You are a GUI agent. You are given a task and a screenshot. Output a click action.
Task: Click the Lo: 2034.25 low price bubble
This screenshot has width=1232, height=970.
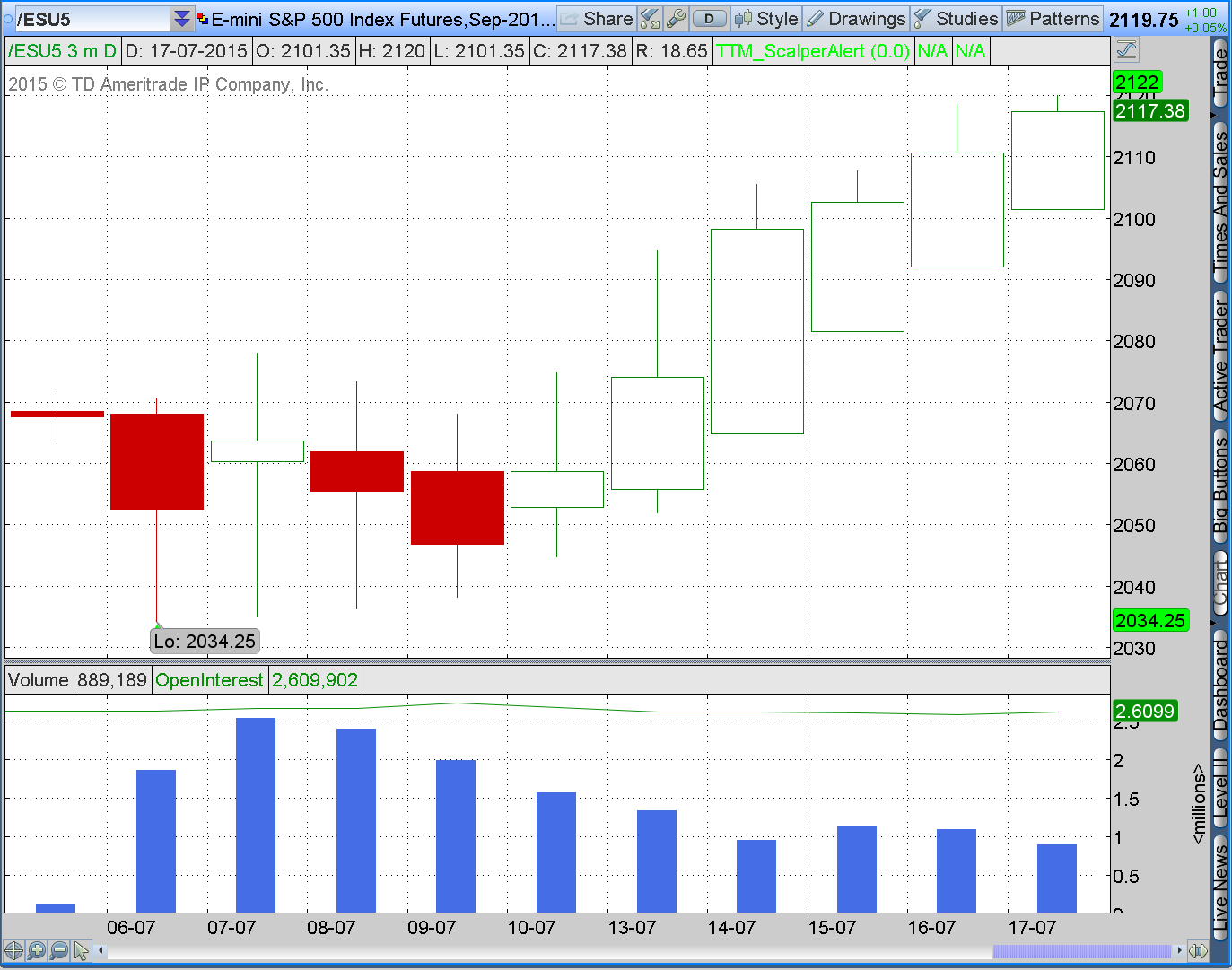coord(205,641)
